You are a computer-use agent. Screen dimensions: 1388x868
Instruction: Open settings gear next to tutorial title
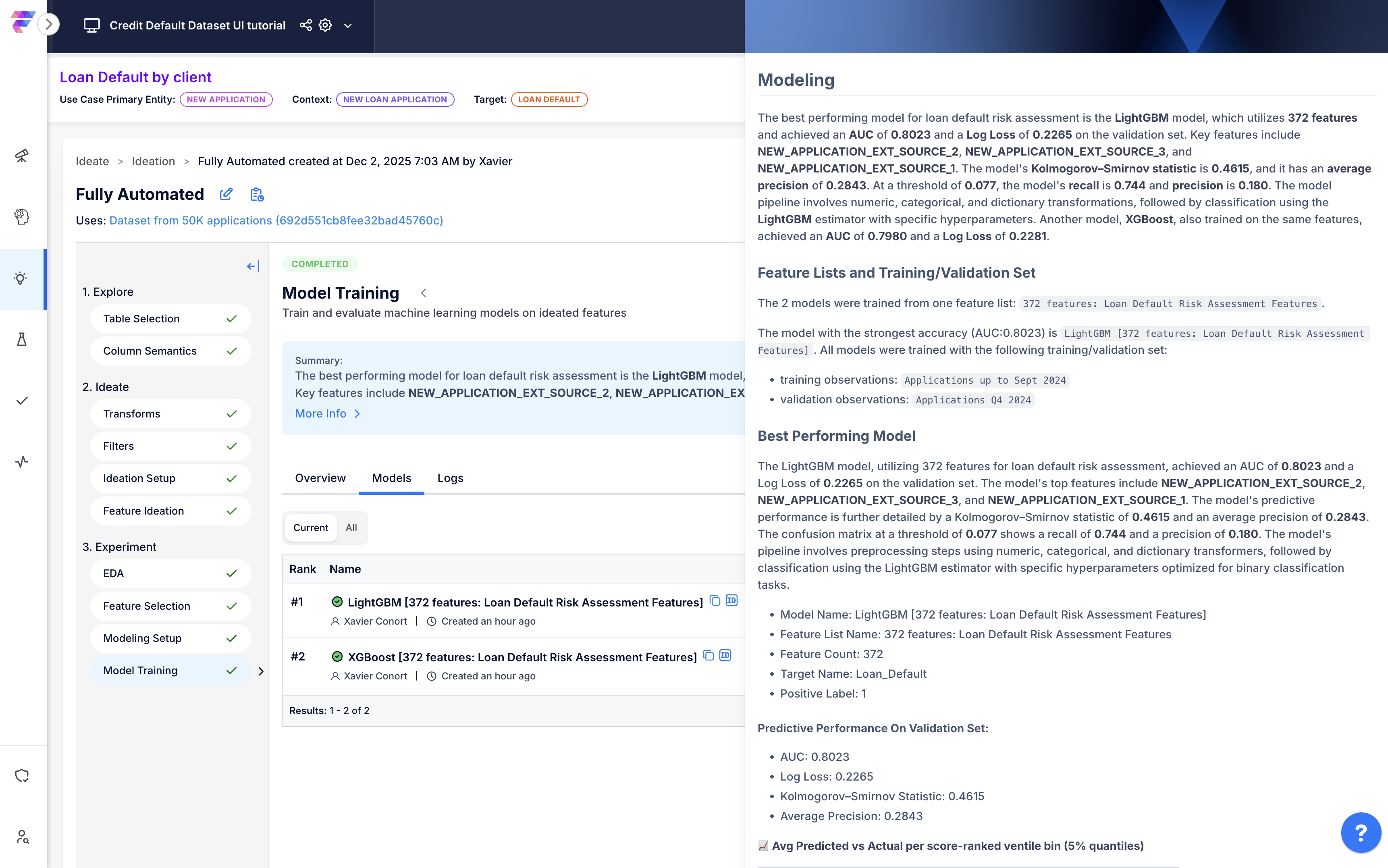tap(326, 25)
